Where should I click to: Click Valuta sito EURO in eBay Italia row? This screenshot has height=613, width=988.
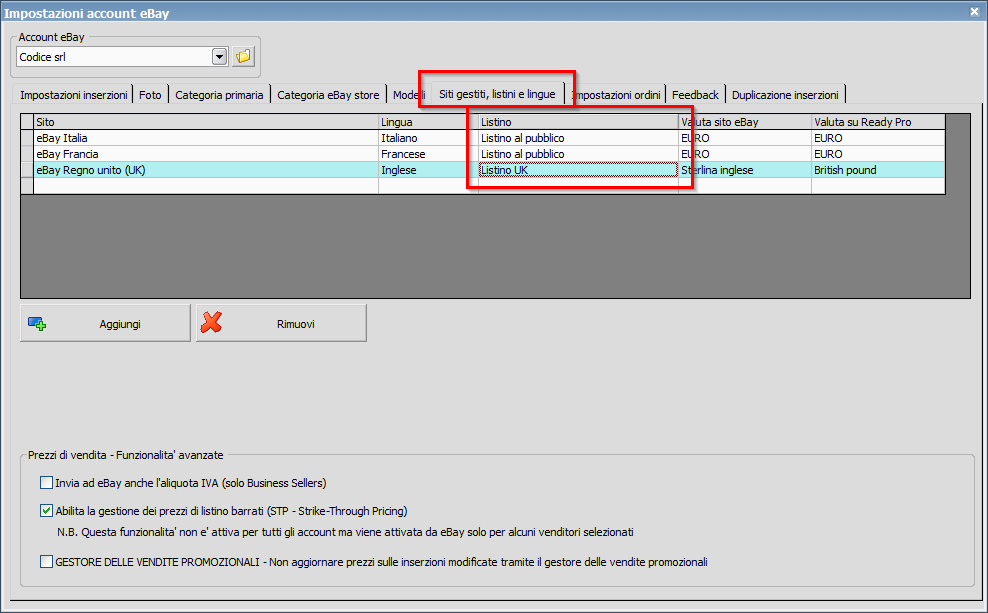[745, 138]
